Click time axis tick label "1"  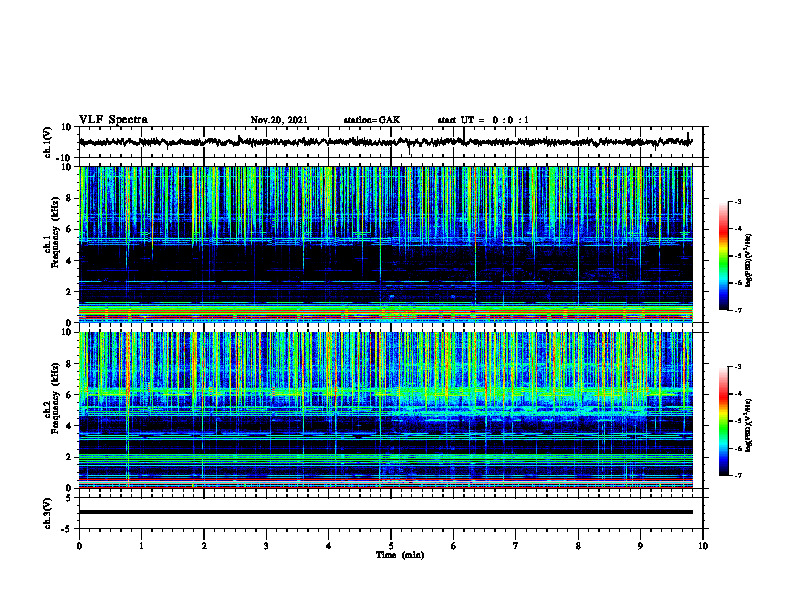pyautogui.click(x=141, y=546)
